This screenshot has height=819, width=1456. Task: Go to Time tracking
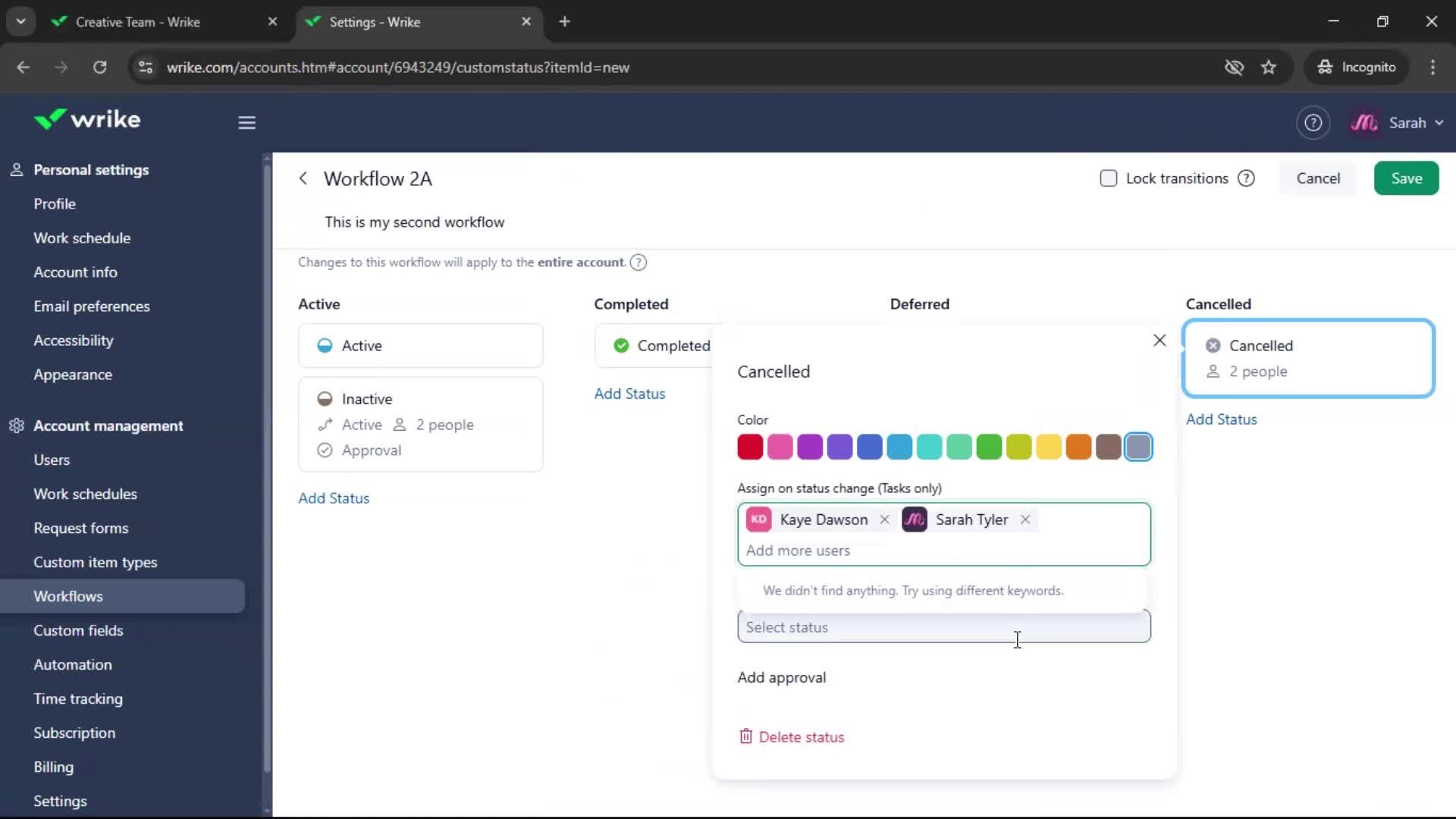78,699
